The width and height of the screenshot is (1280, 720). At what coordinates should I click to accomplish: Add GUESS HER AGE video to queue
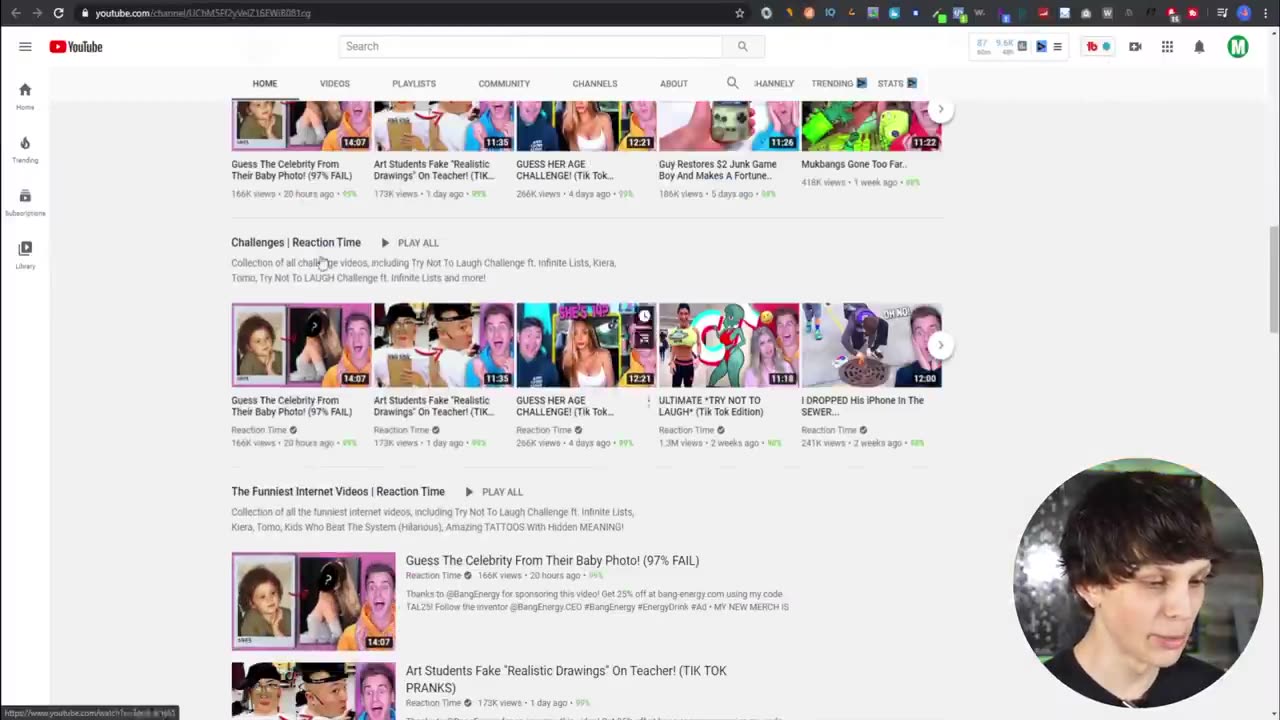[644, 339]
